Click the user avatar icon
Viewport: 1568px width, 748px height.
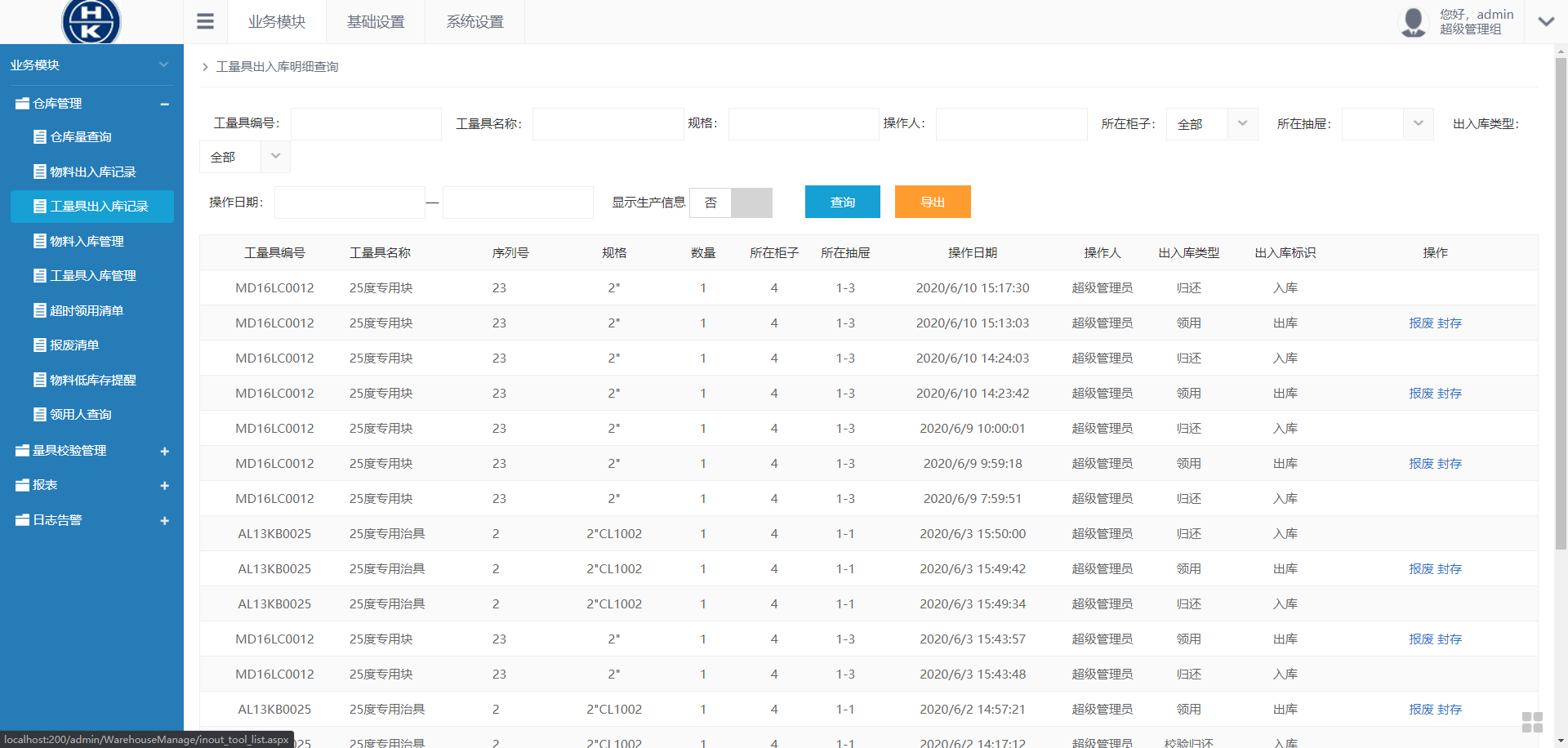(1412, 21)
